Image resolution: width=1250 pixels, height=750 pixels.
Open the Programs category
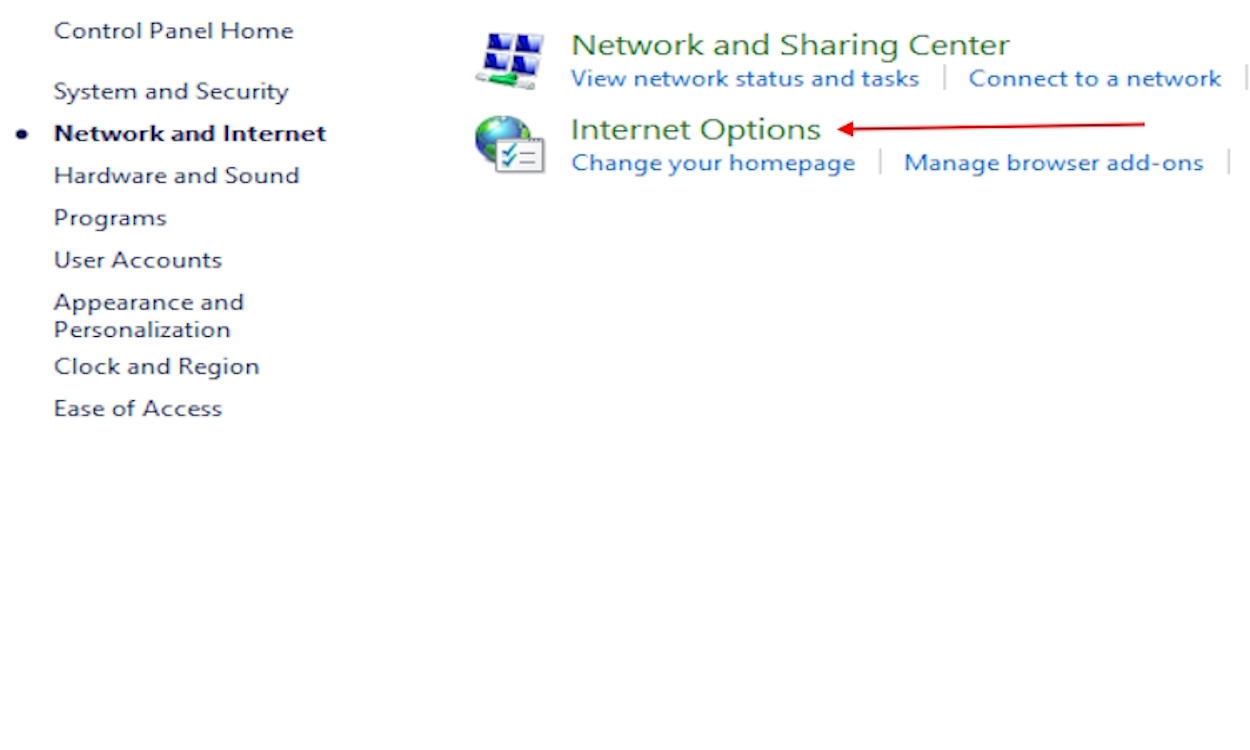pyautogui.click(x=110, y=218)
